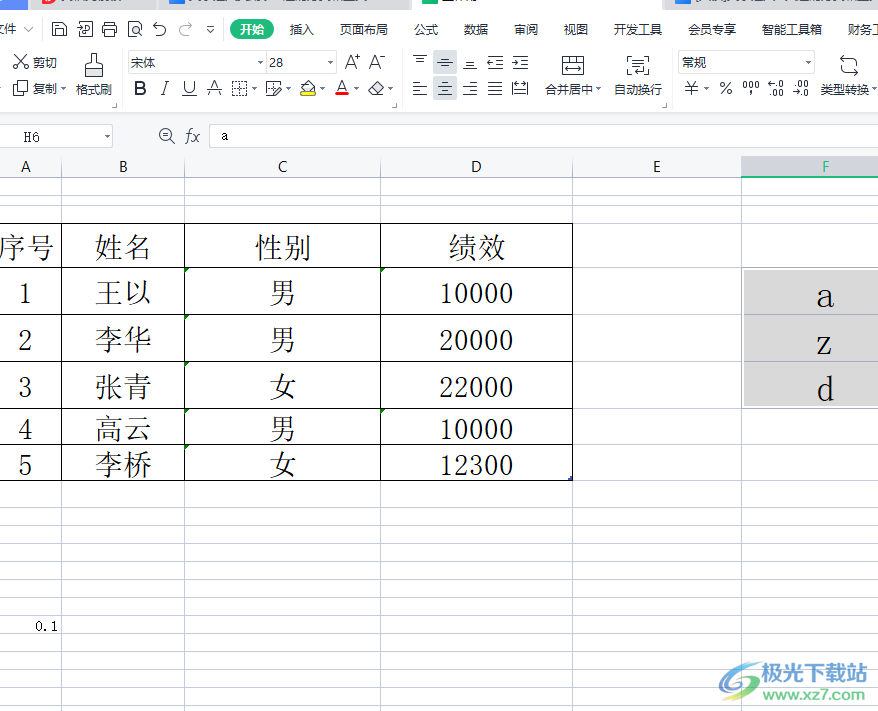Open the Review (审阅) tab
878x711 pixels.
coord(526,29)
